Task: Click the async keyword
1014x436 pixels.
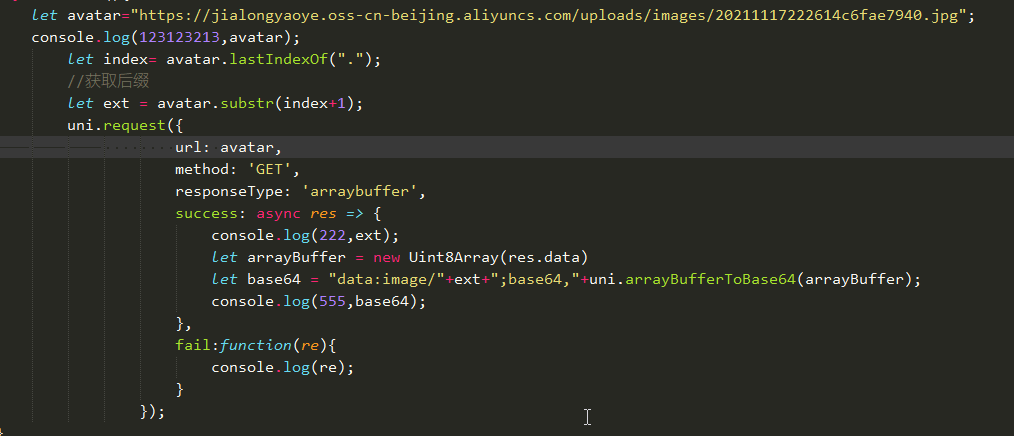Action: tap(279, 213)
